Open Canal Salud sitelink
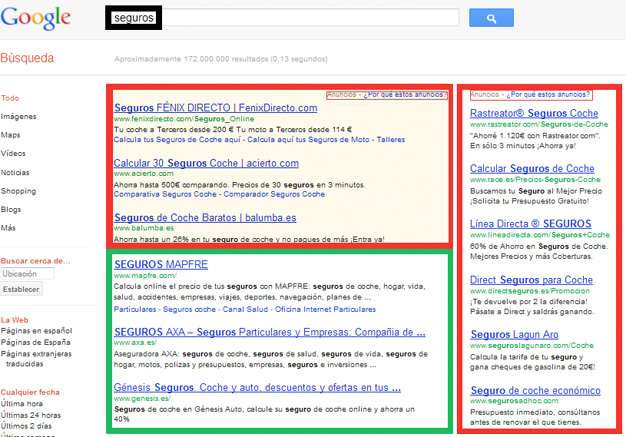Viewport: 626px width, 437px height. click(245, 309)
